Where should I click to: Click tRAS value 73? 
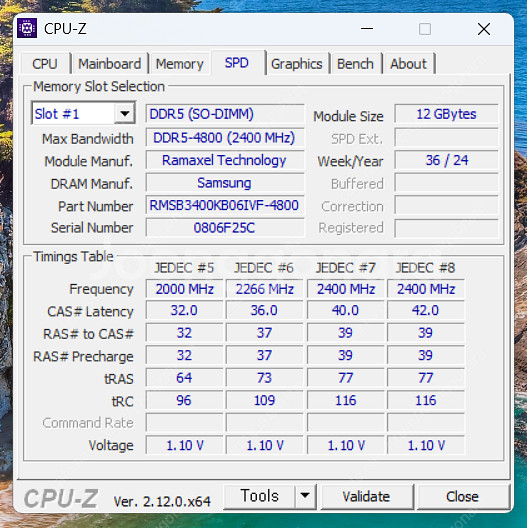click(265, 377)
